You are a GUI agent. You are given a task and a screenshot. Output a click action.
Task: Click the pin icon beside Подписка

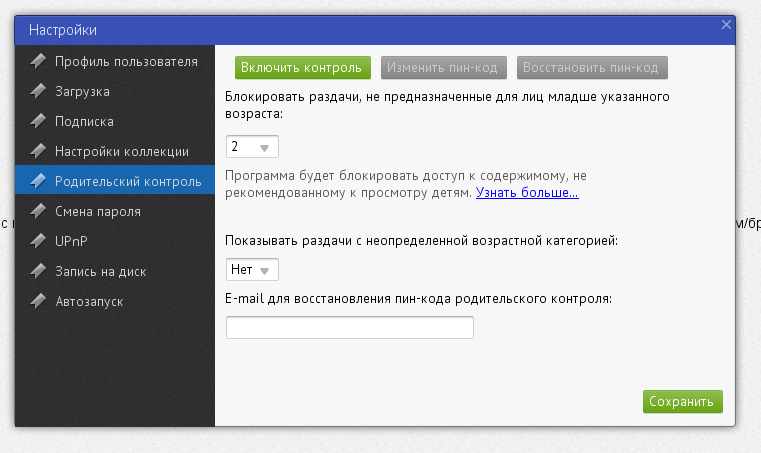coord(38,121)
